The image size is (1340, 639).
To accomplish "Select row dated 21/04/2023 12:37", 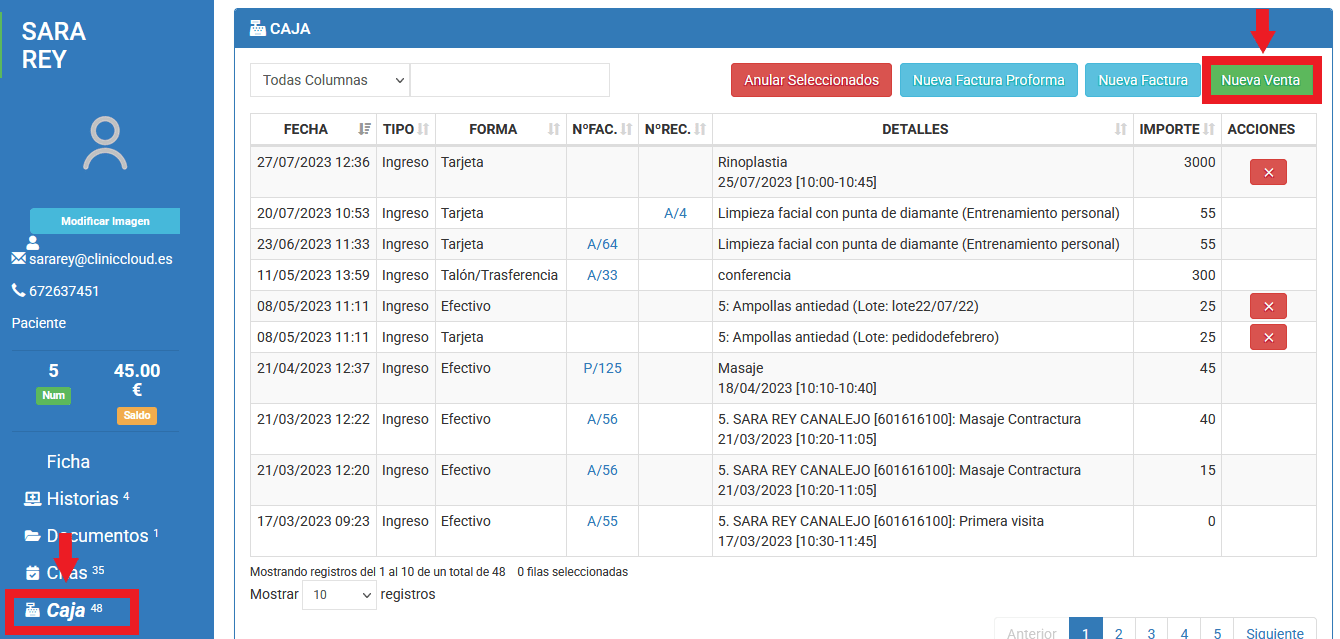I will click(x=783, y=378).
